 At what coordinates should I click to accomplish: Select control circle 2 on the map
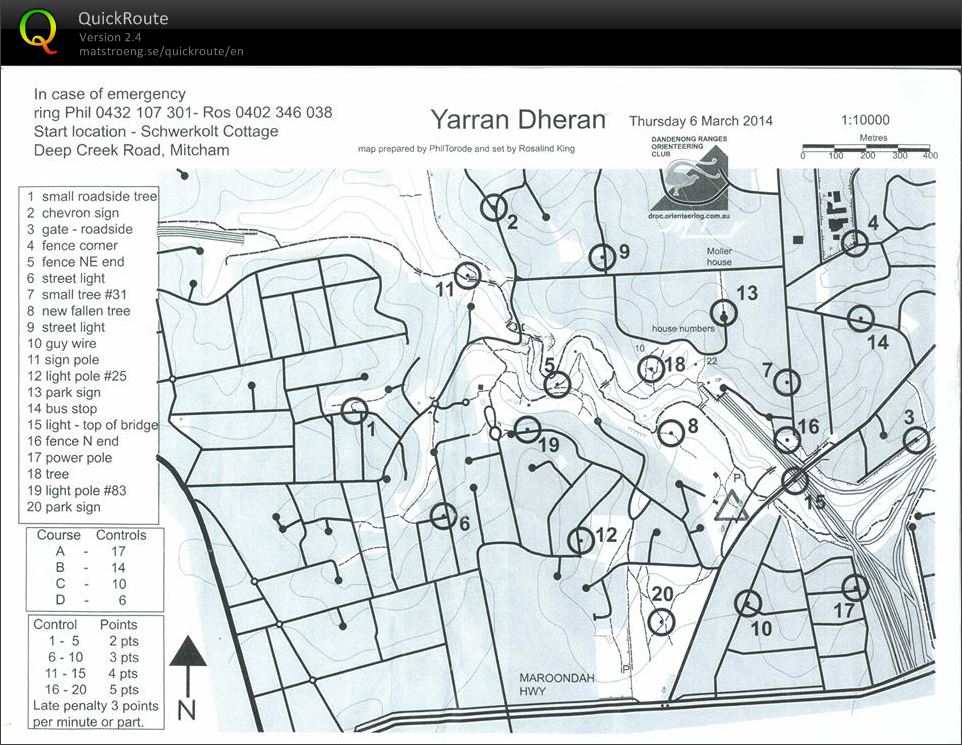pyautogui.click(x=493, y=207)
